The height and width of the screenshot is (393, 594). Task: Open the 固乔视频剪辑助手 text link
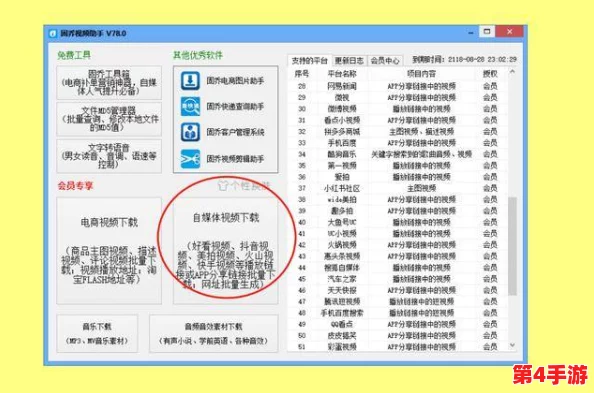coord(235,159)
